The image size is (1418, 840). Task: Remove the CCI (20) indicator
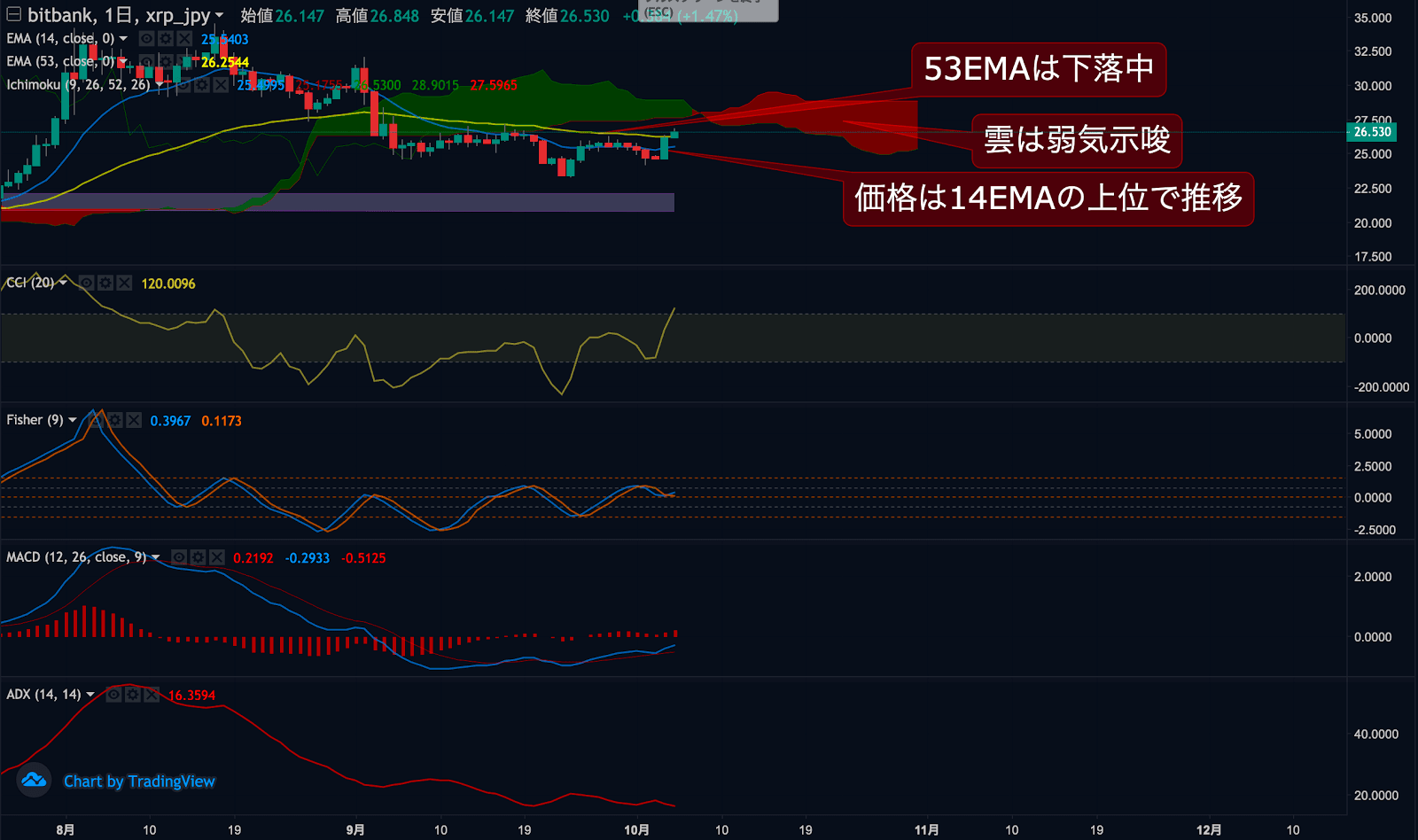pyautogui.click(x=124, y=283)
